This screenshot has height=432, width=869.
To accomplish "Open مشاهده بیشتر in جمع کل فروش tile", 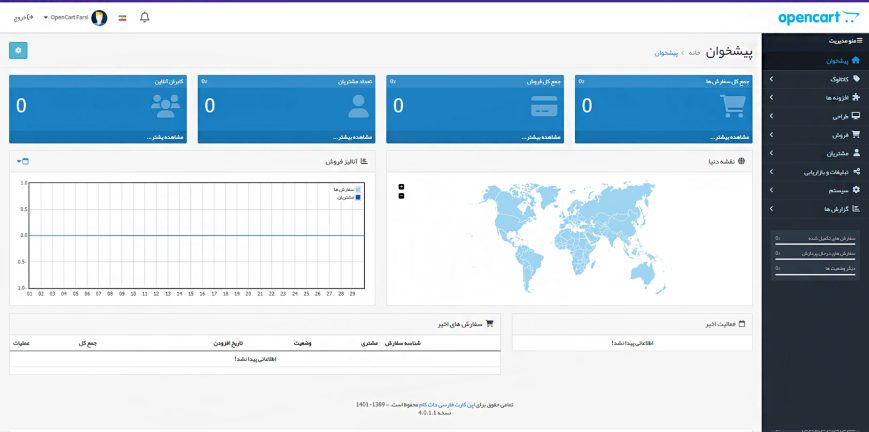I will [x=541, y=138].
